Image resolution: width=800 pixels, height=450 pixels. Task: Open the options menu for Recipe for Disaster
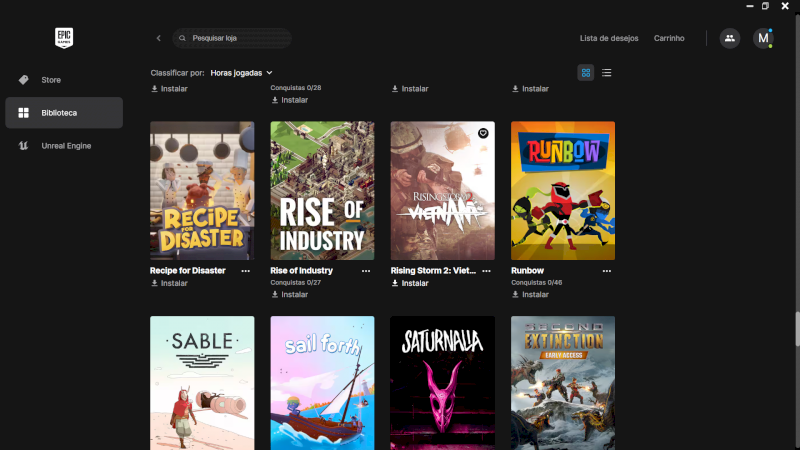click(245, 271)
